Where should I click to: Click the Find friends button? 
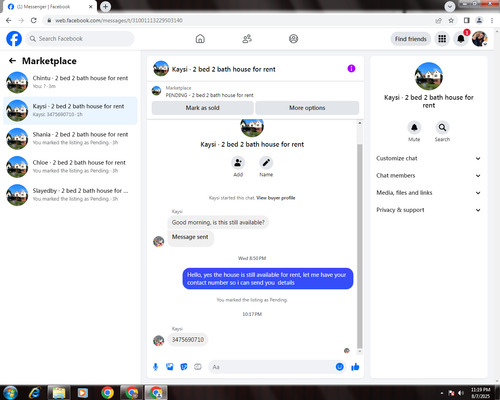pos(411,39)
